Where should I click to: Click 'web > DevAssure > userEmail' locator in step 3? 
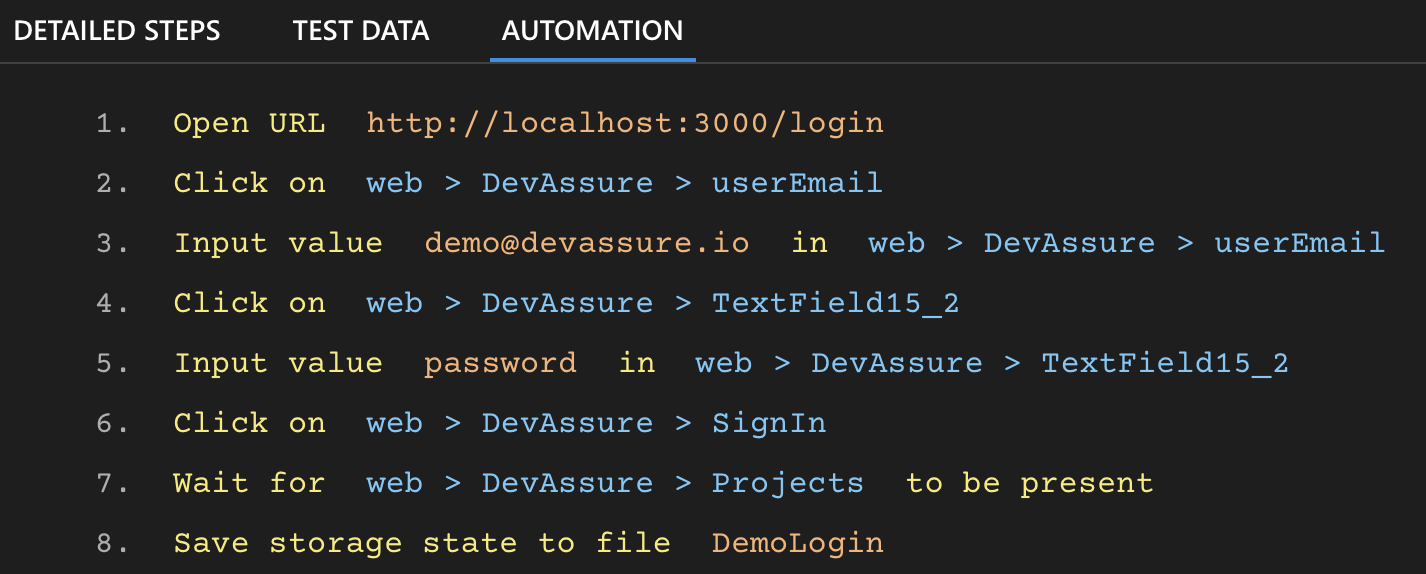click(x=1126, y=243)
